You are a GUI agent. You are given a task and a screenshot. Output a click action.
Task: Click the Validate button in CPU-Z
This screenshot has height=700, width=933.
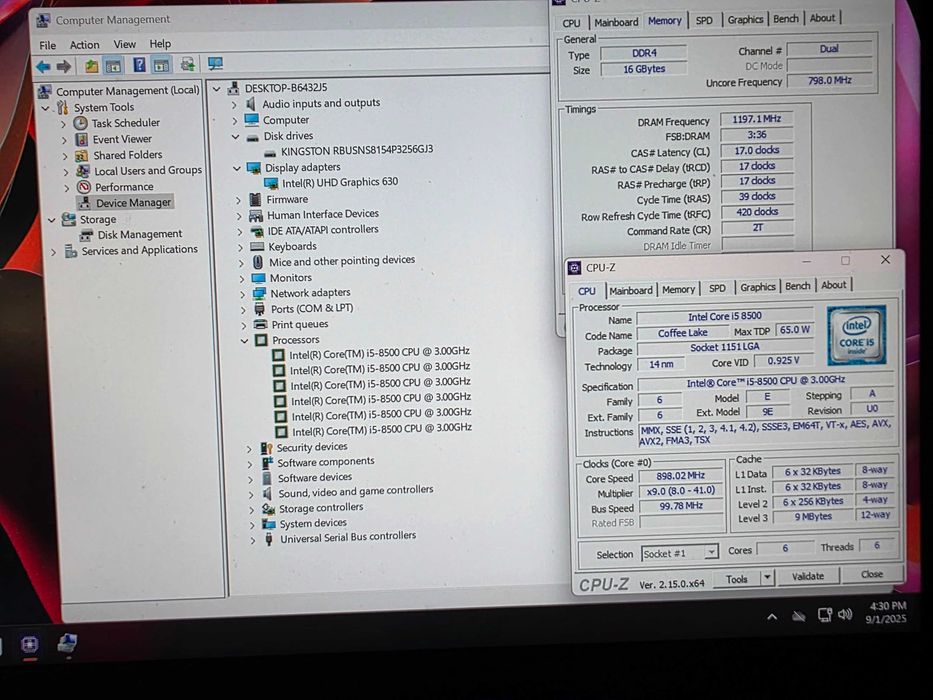tap(808, 576)
